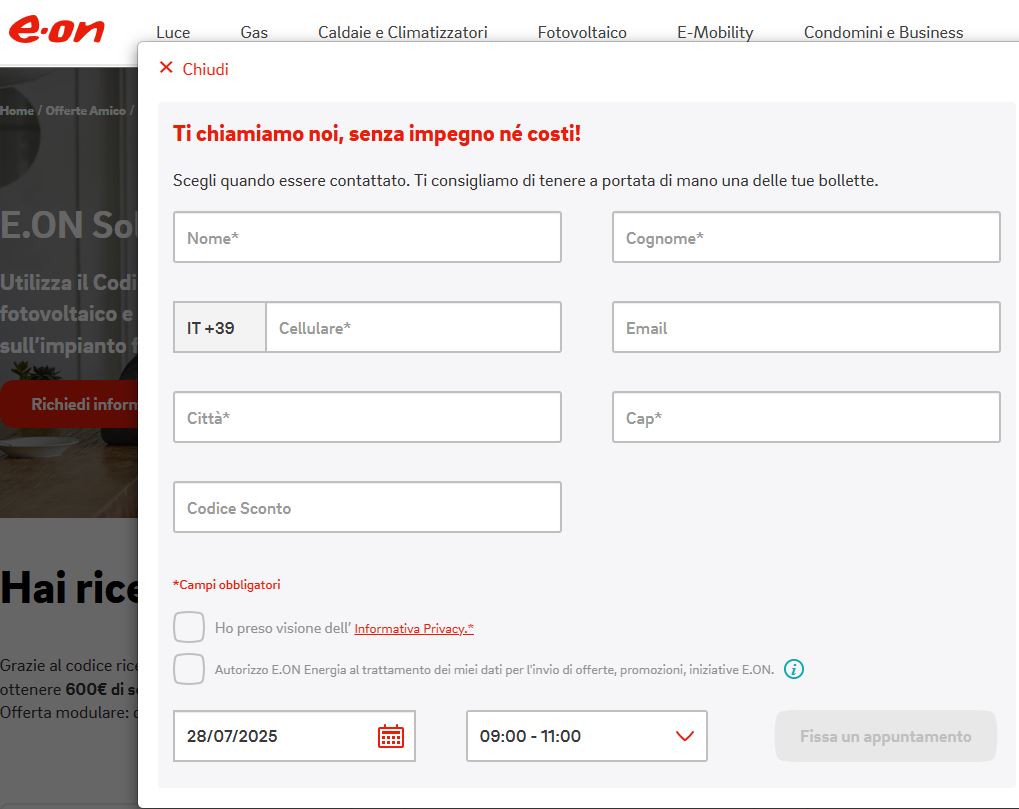Image resolution: width=1019 pixels, height=809 pixels.
Task: Open Caldaie e Climatizzatori menu
Action: coord(403,32)
